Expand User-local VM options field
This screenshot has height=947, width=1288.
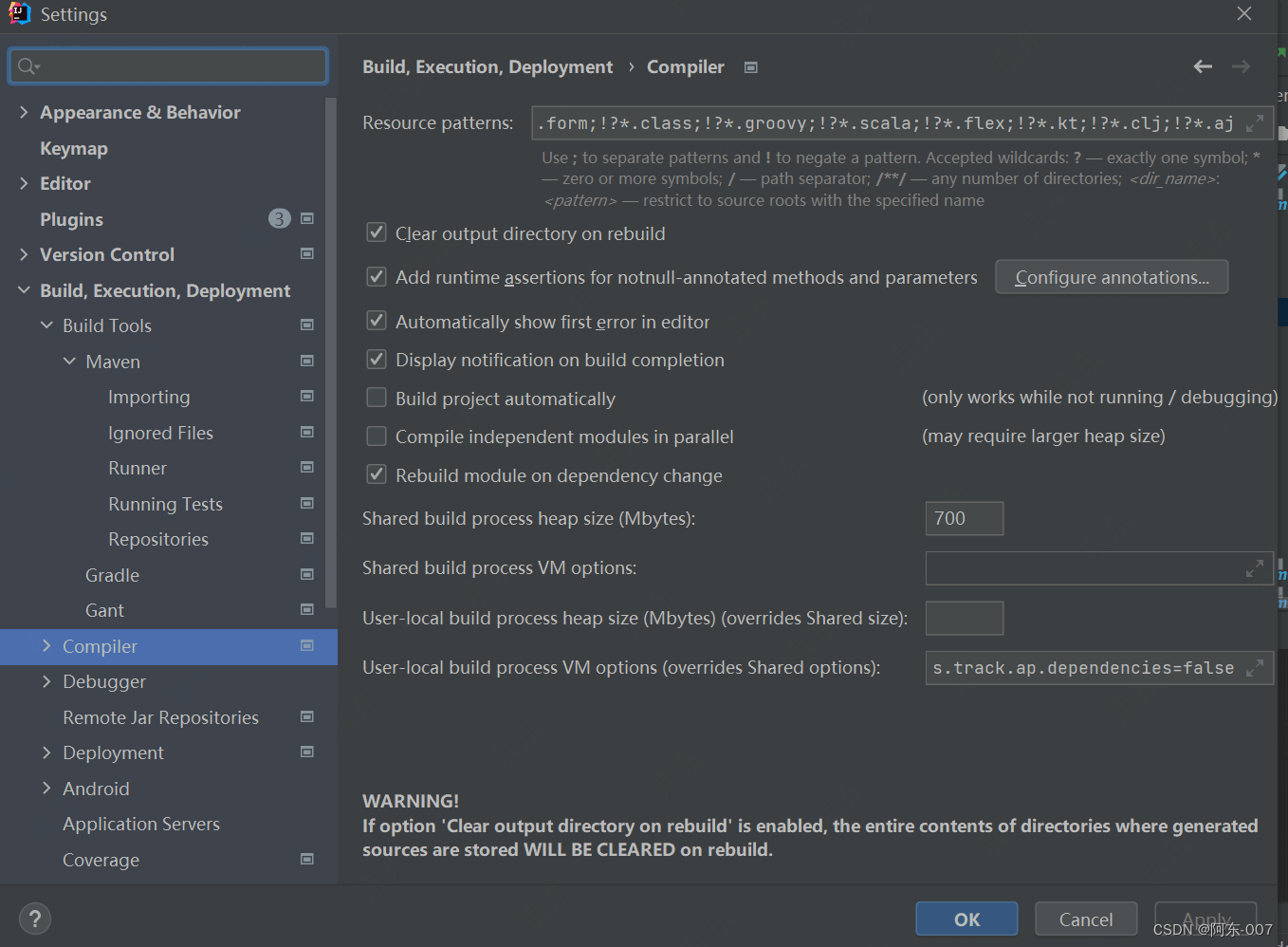[1254, 668]
